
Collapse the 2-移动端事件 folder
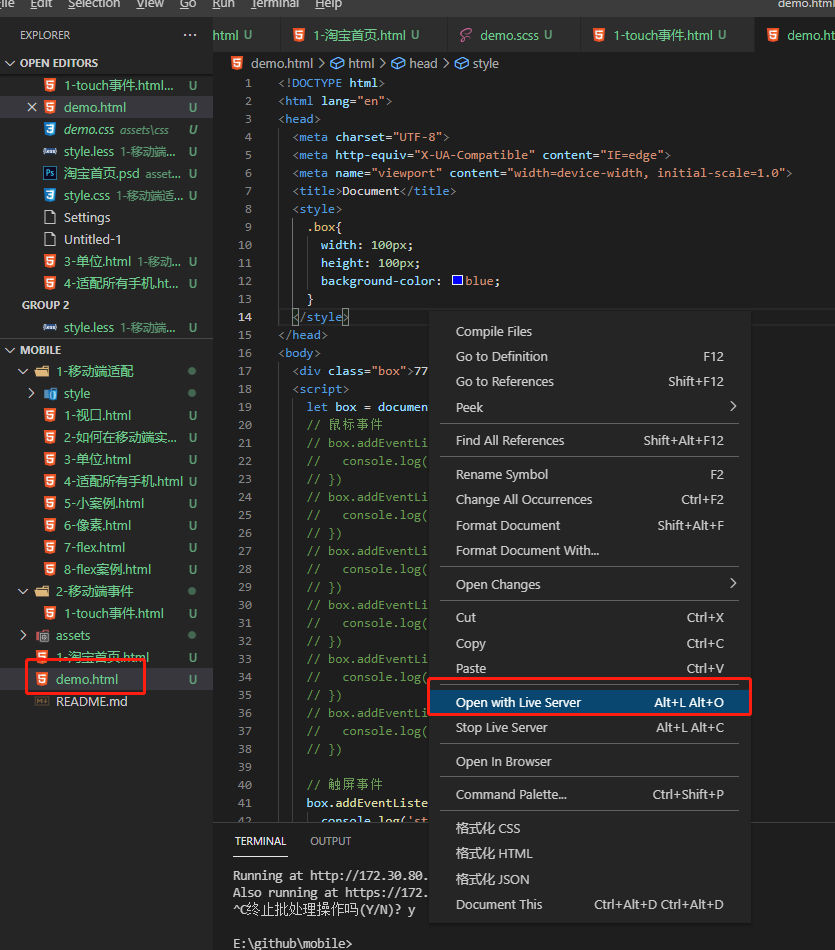24,591
